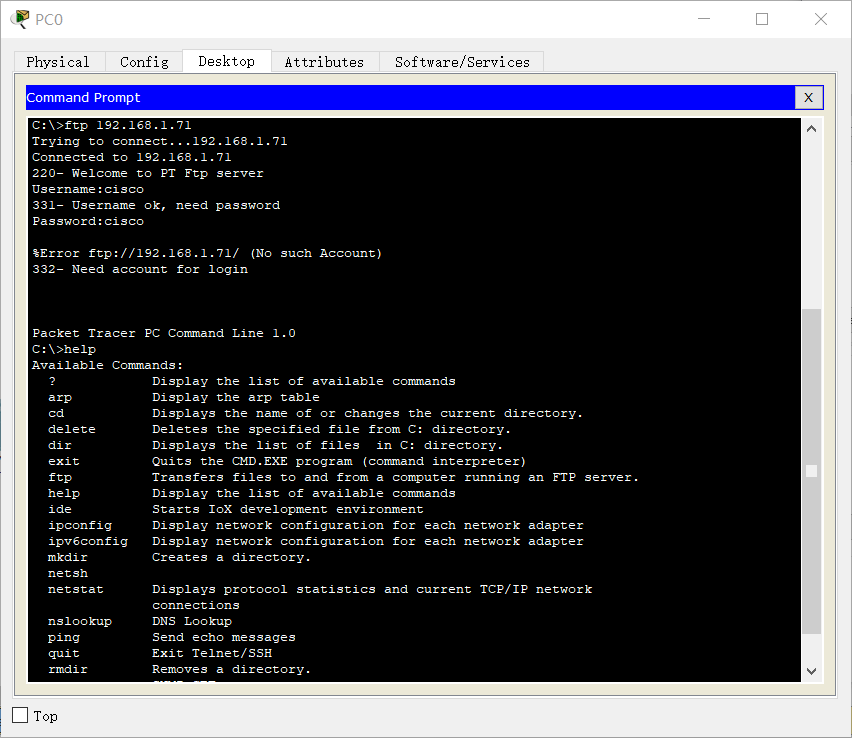
Task: Click 'Display the arp table' description
Action: click(236, 397)
